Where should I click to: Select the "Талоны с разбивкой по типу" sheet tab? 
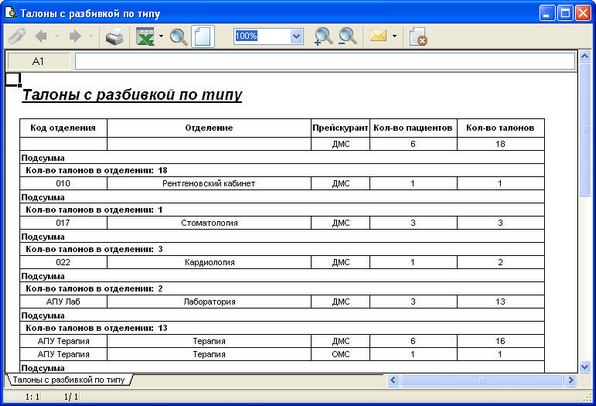[x=69, y=379]
